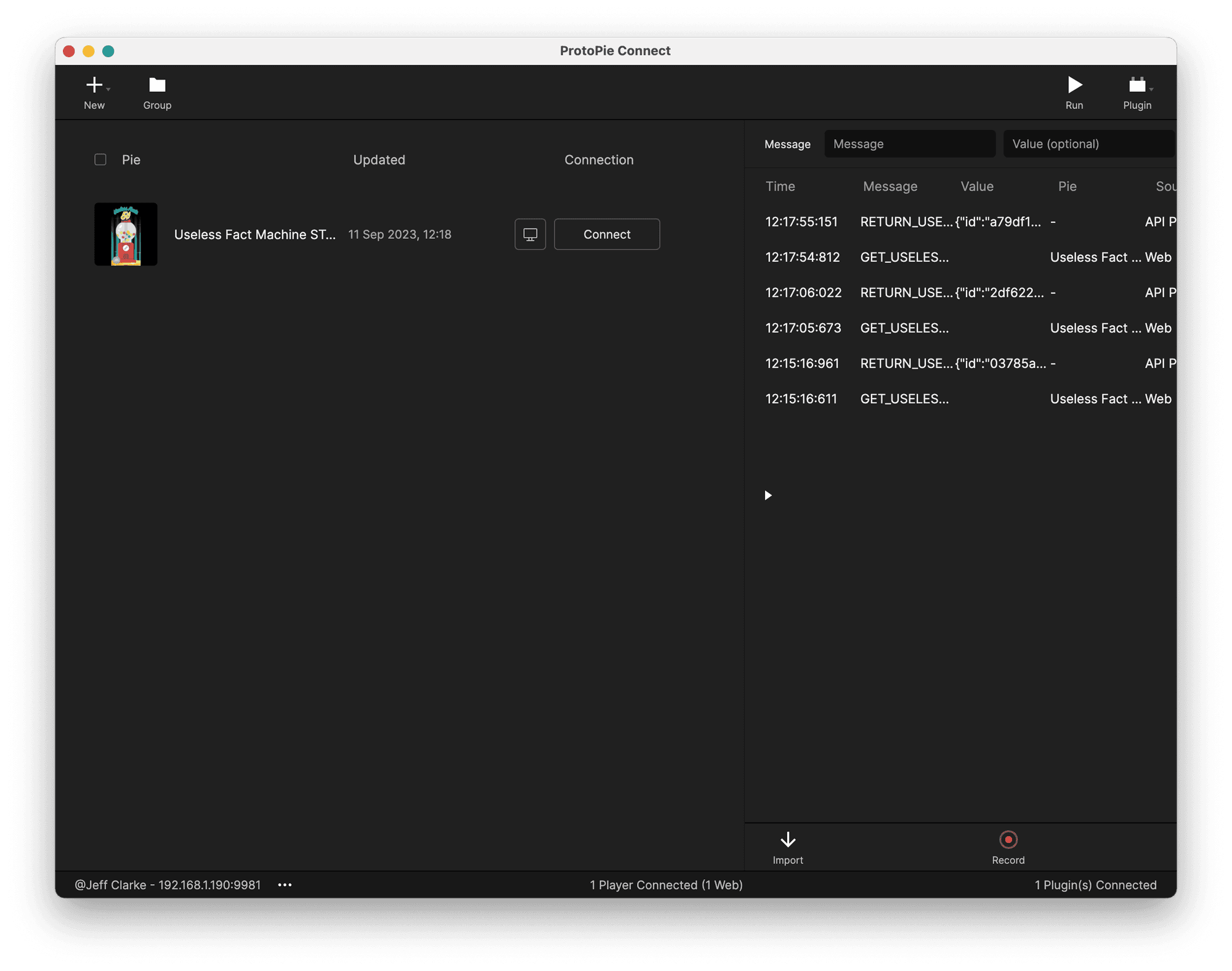Close the window with red button

click(69, 51)
